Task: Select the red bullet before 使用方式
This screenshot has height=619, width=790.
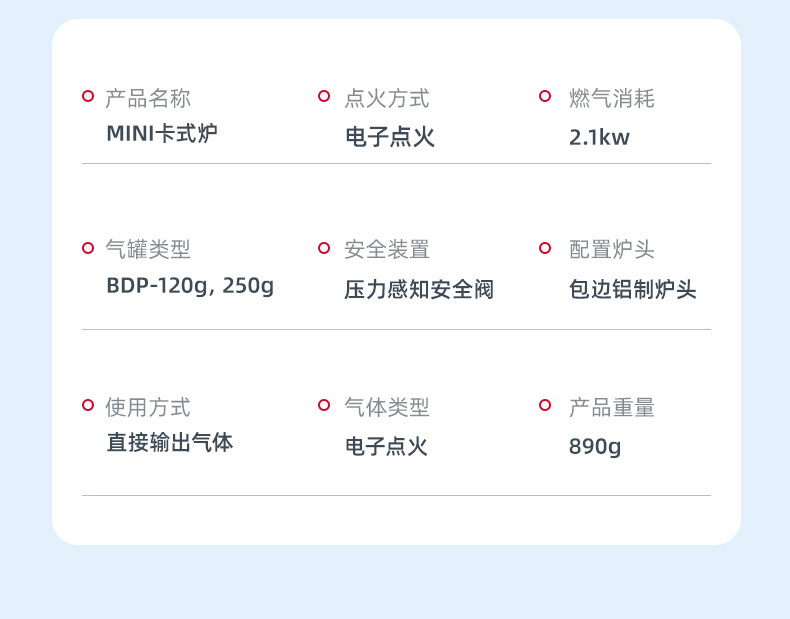Action: (88, 406)
